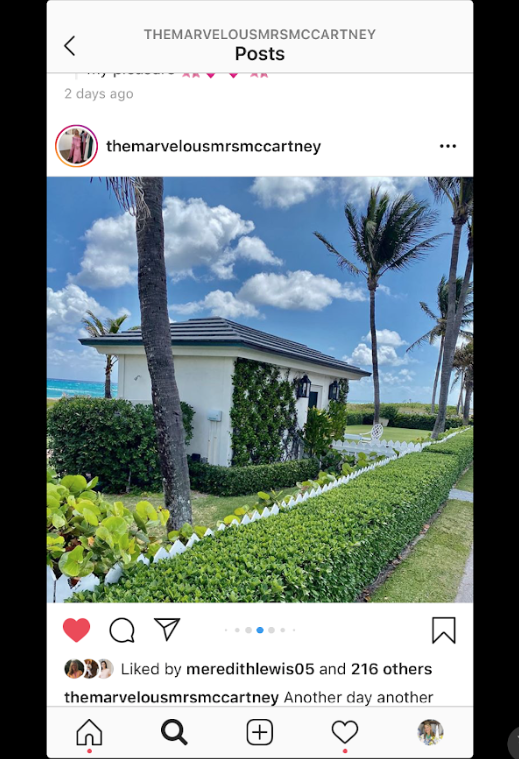
Task: Unlike the post with the red heart
Action: point(76,630)
